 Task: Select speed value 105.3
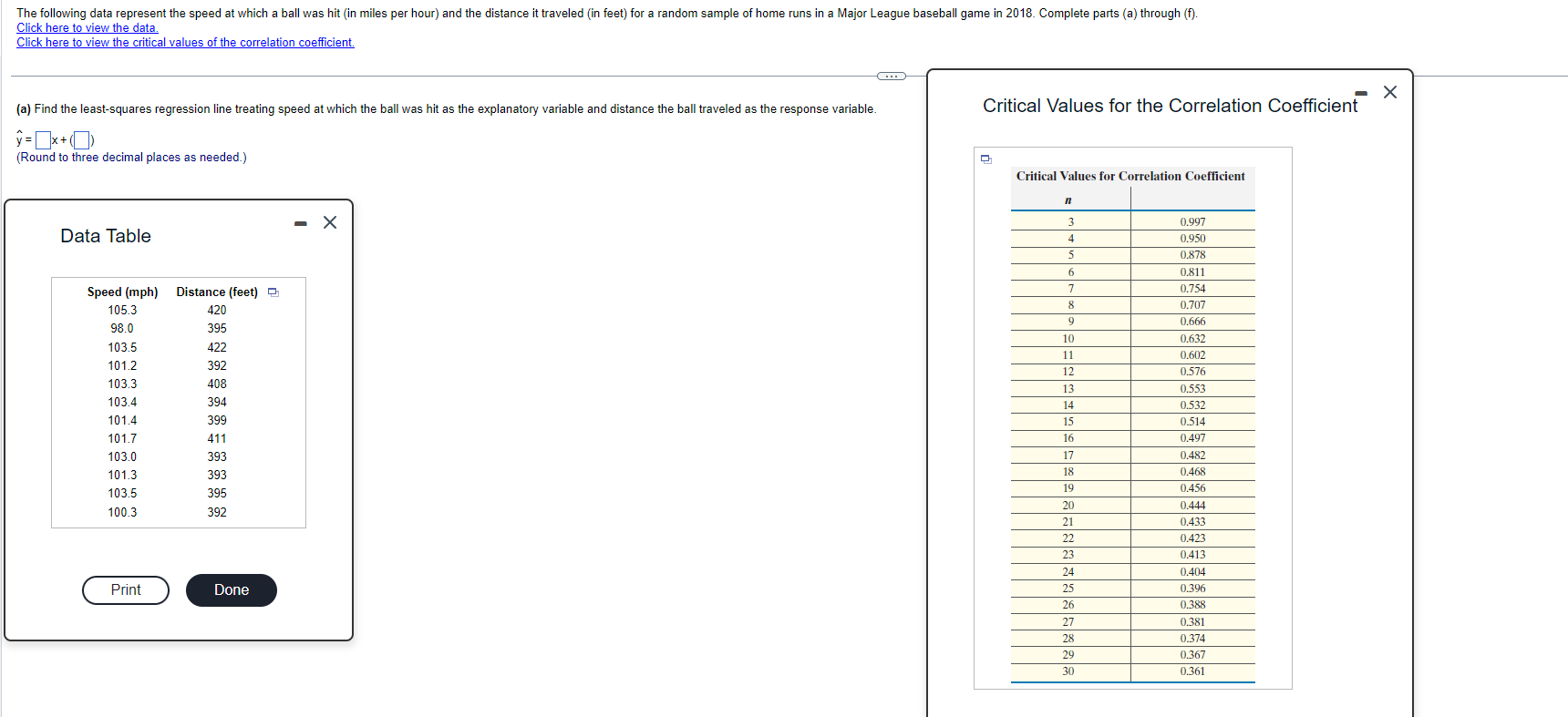point(122,311)
